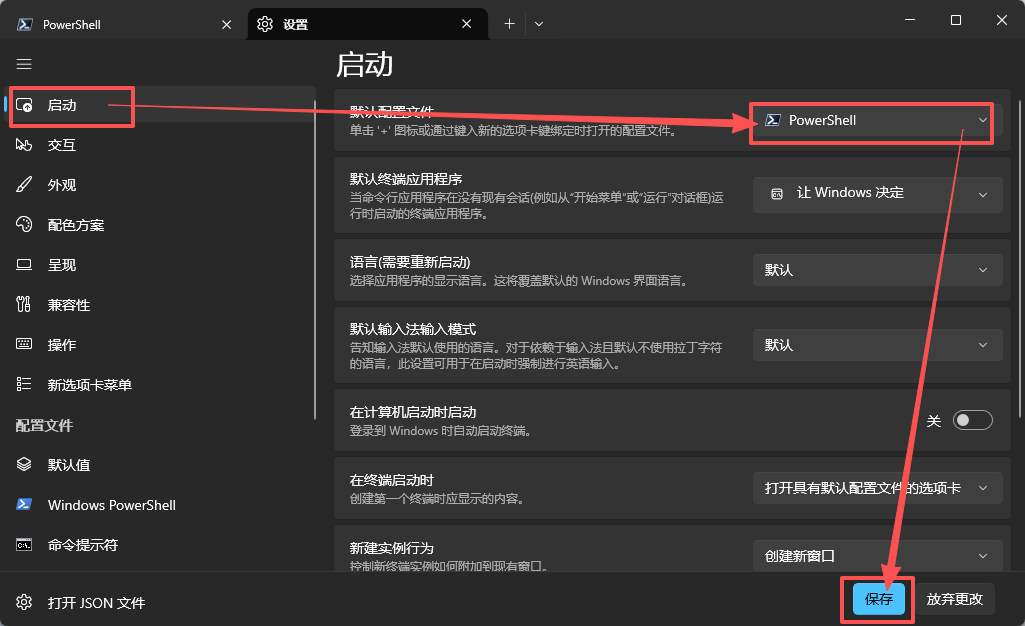Viewport: 1025px width, 626px height.
Task: Click gear icon beside 打开 JSON 文件
Action: pos(24,602)
